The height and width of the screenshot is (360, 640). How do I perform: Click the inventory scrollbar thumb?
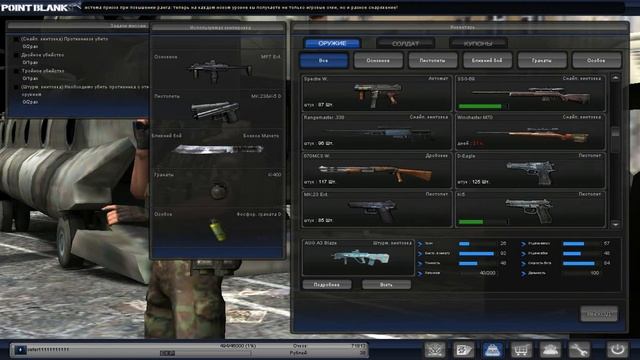(x=616, y=131)
